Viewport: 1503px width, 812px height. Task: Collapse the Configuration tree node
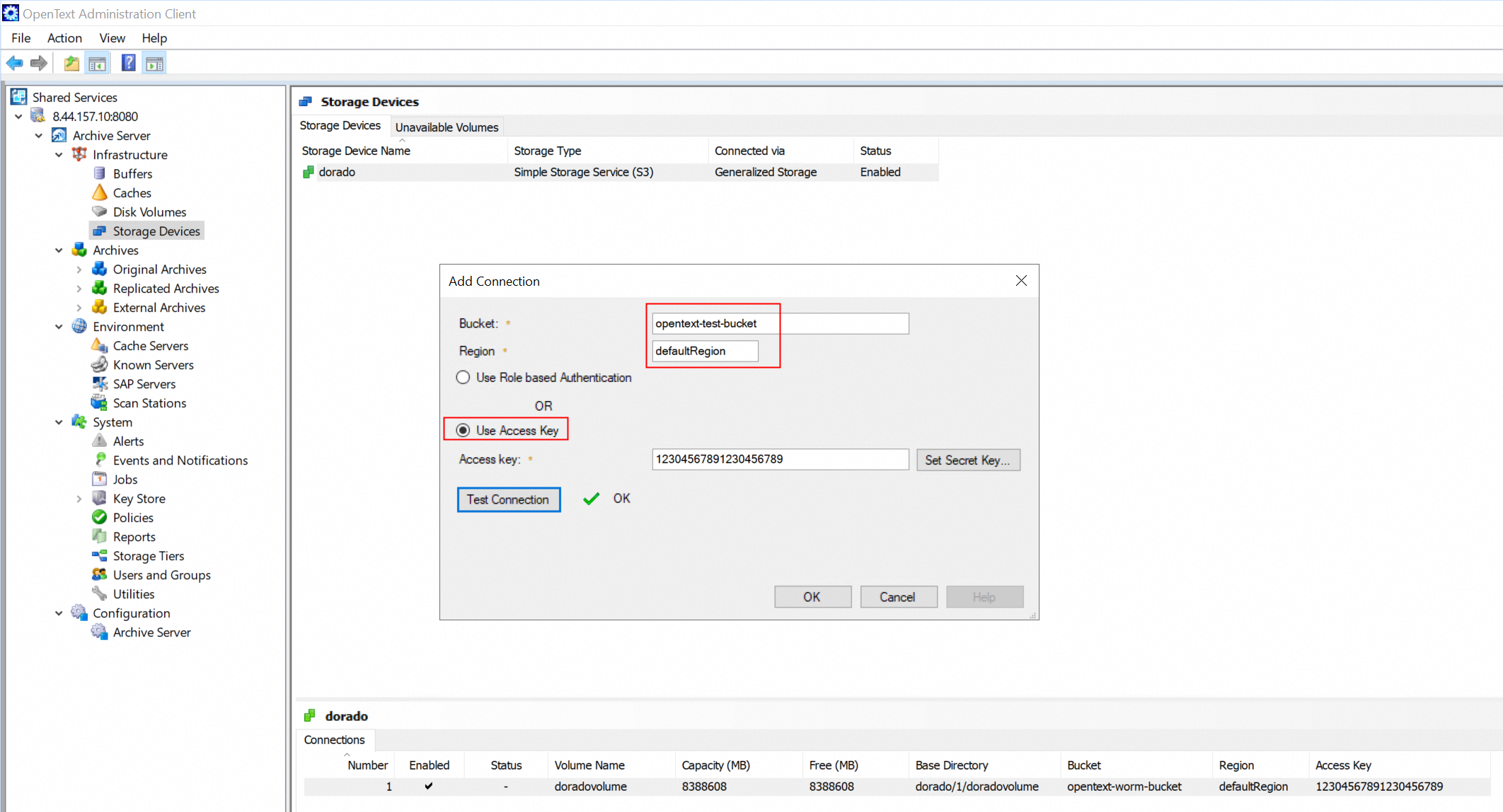click(x=59, y=613)
